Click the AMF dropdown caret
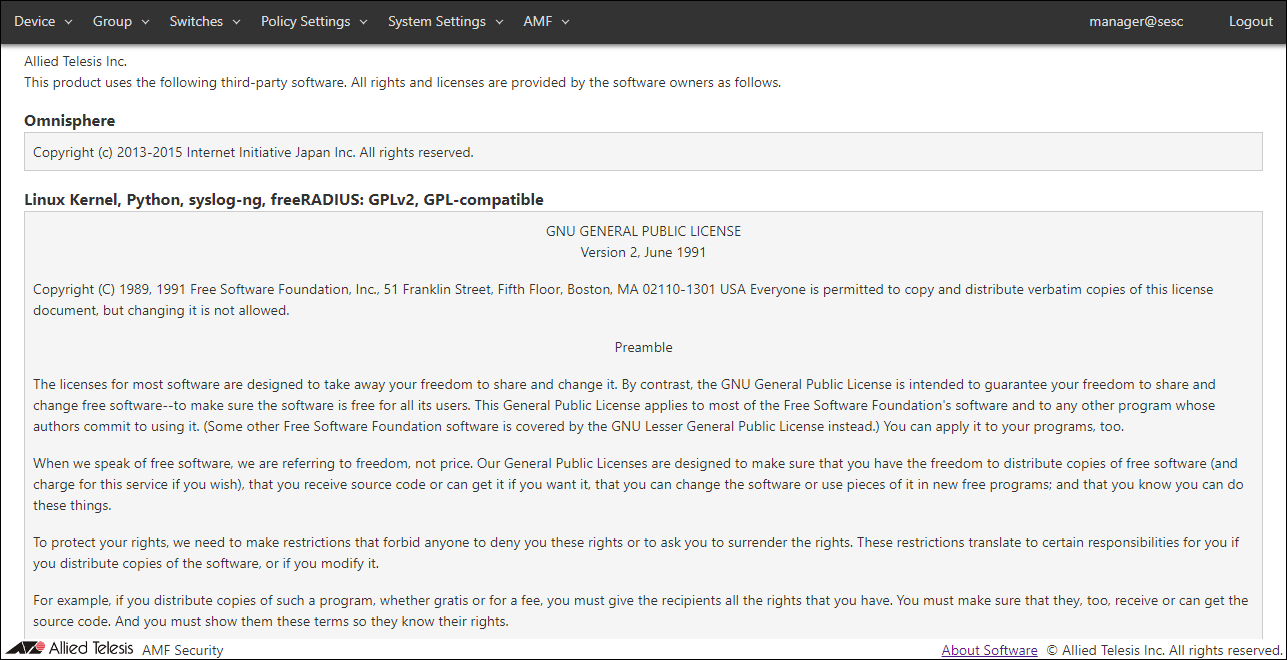 (x=565, y=22)
